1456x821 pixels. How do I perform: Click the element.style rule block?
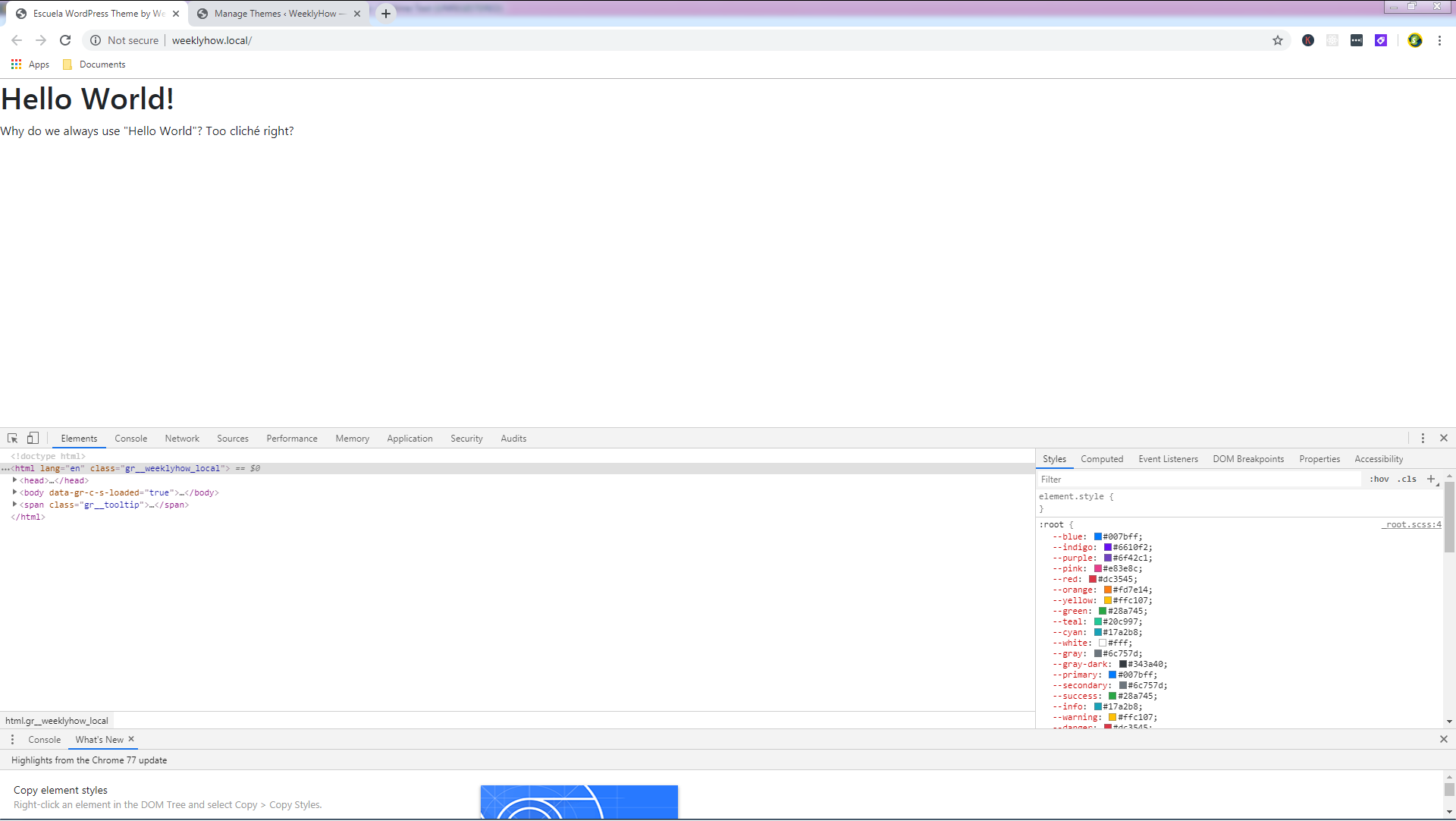tap(1239, 502)
